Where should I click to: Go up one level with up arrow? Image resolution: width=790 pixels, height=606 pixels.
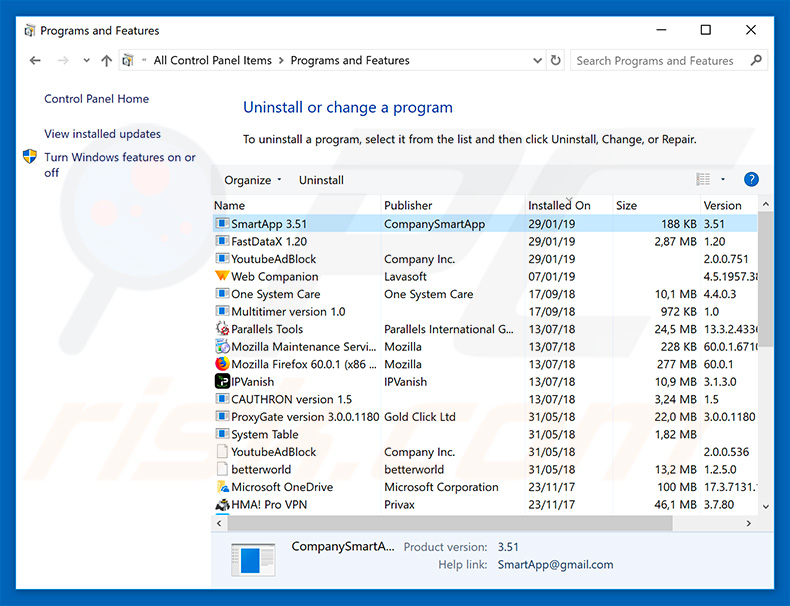coord(106,61)
